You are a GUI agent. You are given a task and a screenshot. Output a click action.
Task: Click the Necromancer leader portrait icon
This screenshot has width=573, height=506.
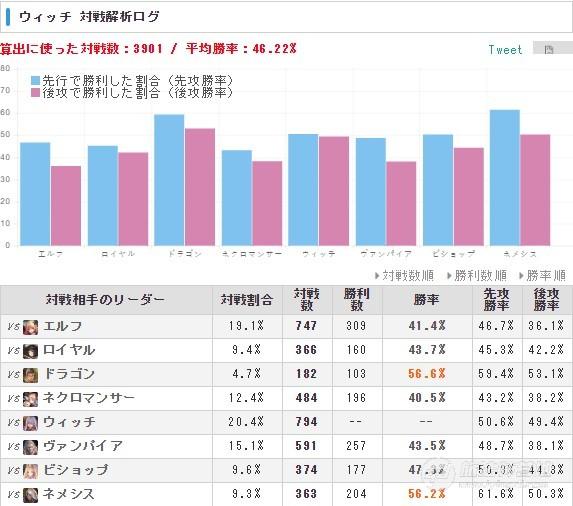pos(30,399)
